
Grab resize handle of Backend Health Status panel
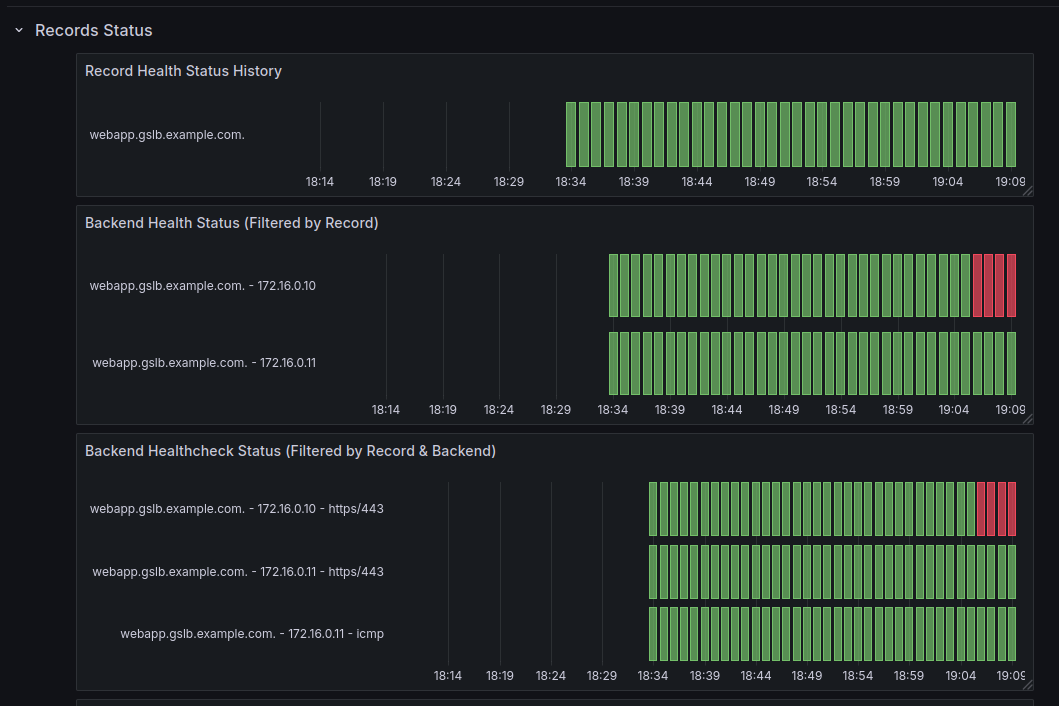pyautogui.click(x=1028, y=419)
